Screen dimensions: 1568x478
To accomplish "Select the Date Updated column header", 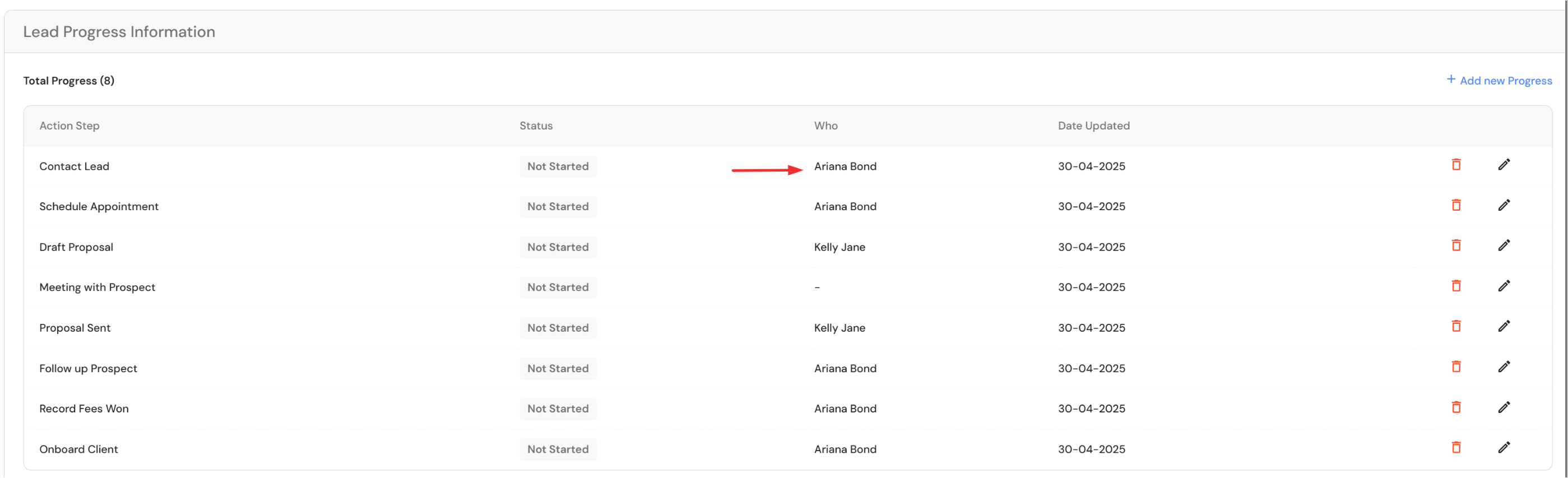I will point(1093,126).
